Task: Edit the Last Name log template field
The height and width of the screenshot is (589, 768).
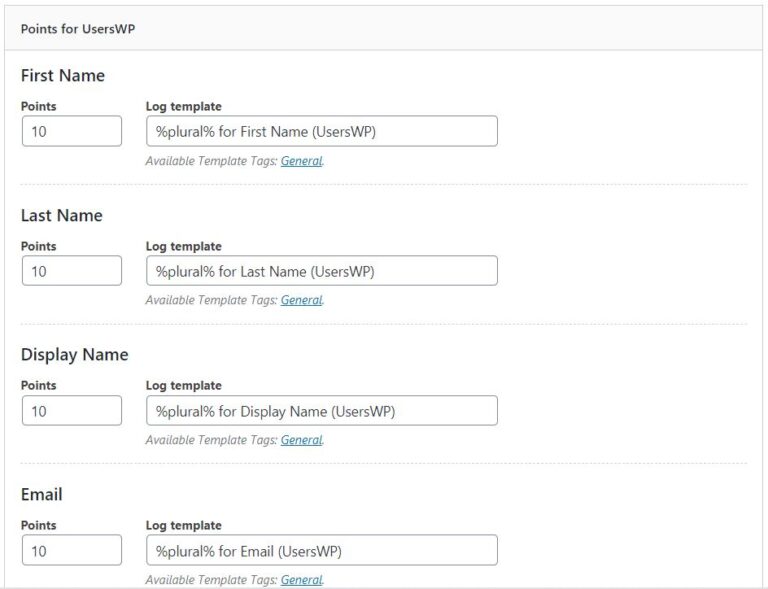Action: (322, 271)
